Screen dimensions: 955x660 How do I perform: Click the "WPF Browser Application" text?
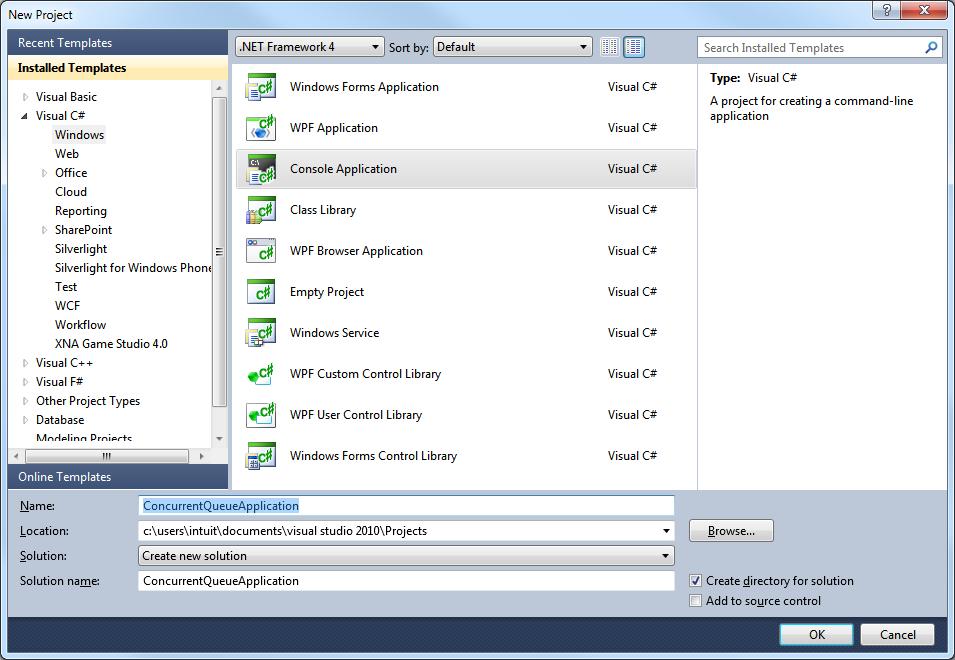click(356, 251)
